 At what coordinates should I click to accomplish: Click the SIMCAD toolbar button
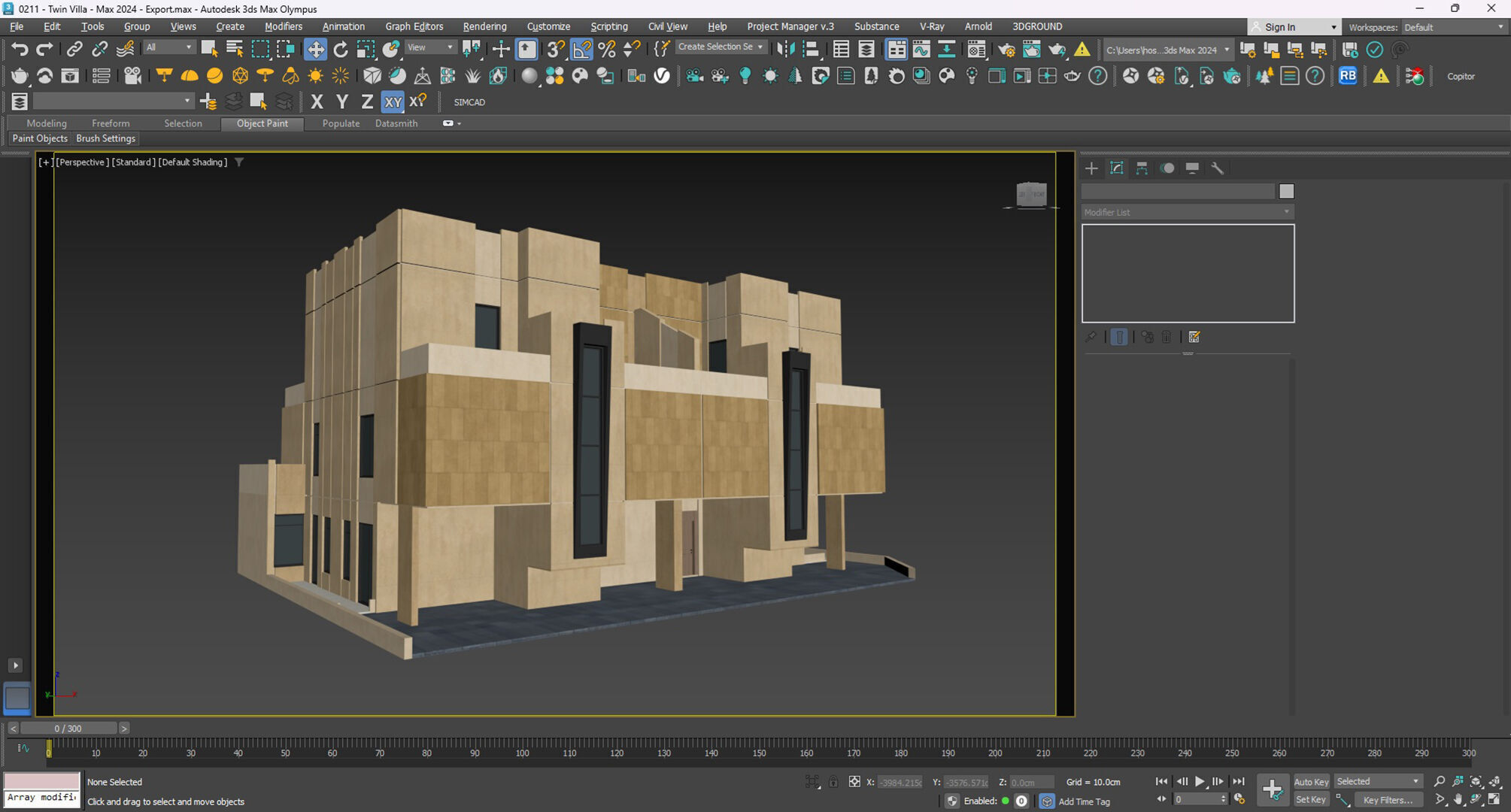[x=469, y=102]
